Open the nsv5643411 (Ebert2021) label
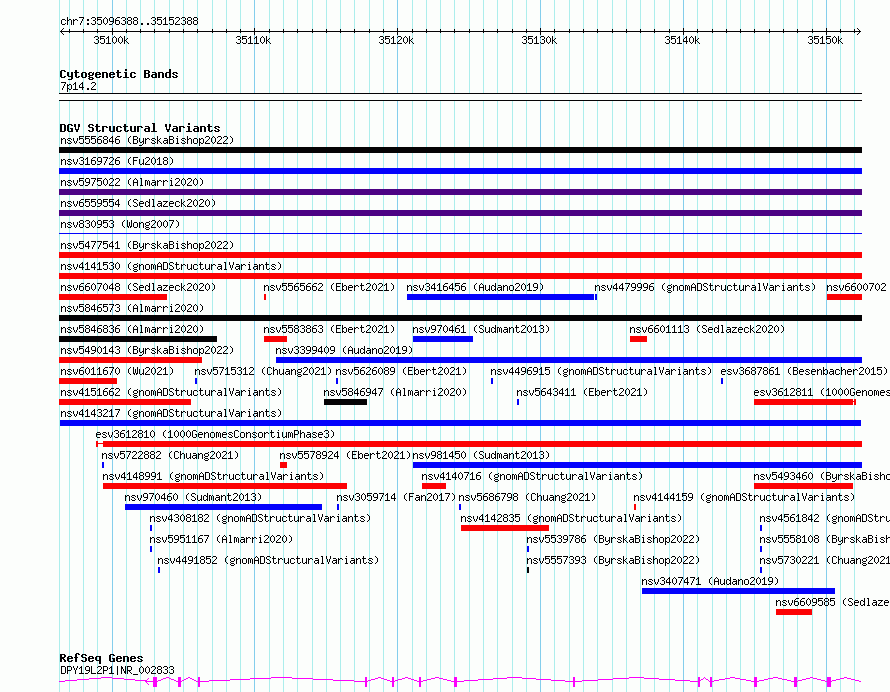This screenshot has height=692, width=890. point(582,392)
